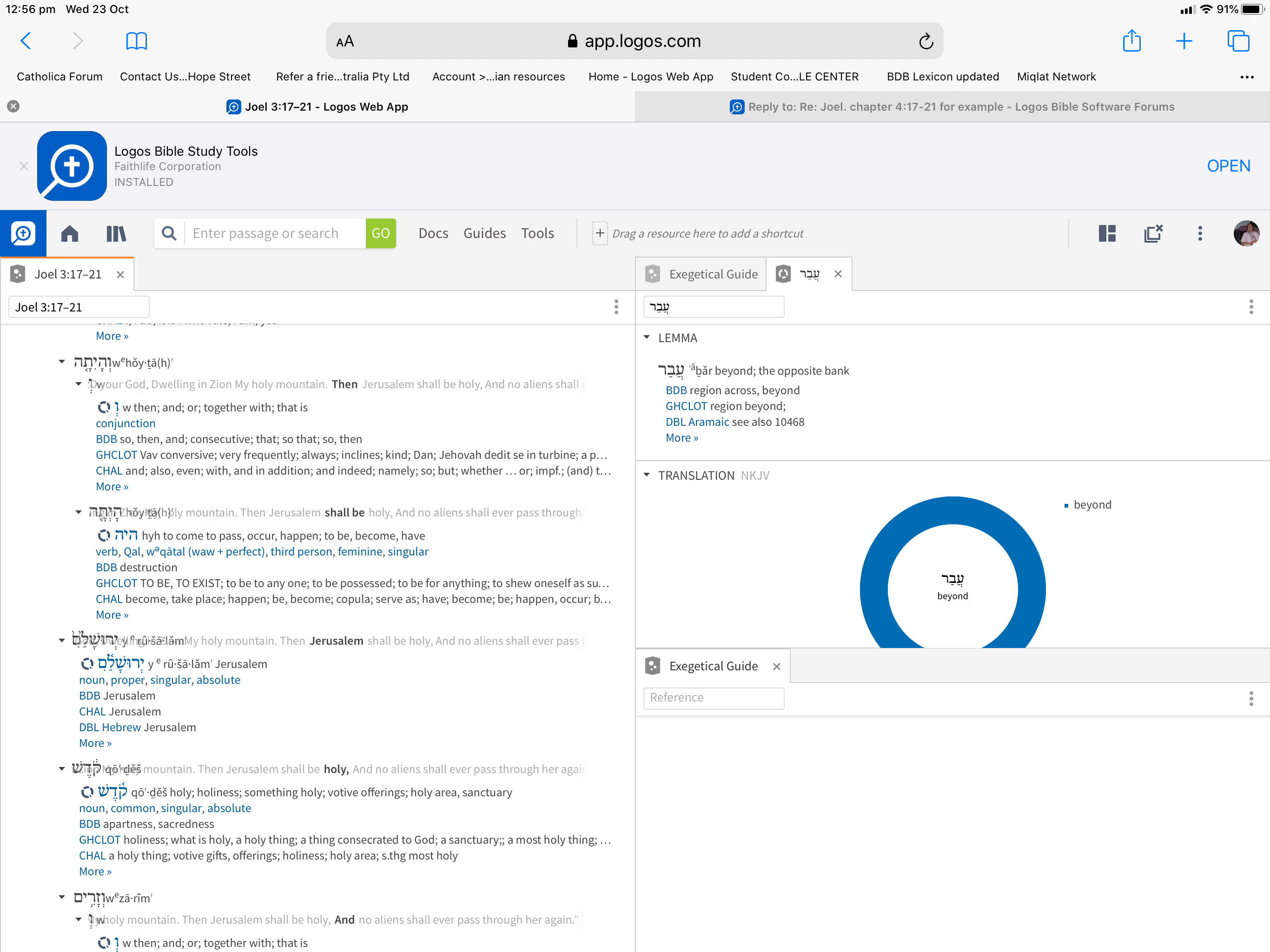
Task: Switch to Logos Bible Software Forums tab
Action: pos(952,107)
